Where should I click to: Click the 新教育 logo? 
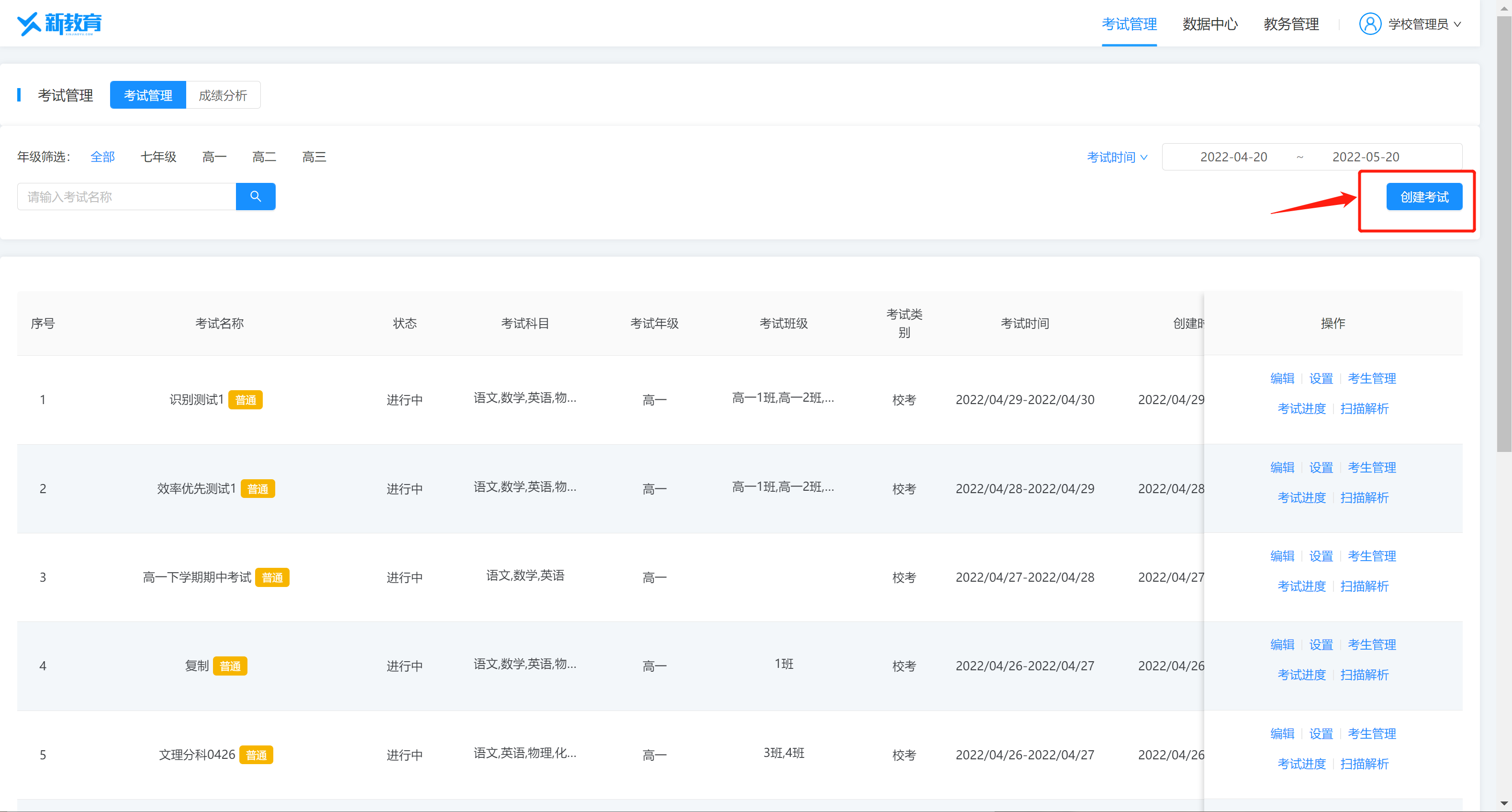pyautogui.click(x=59, y=23)
